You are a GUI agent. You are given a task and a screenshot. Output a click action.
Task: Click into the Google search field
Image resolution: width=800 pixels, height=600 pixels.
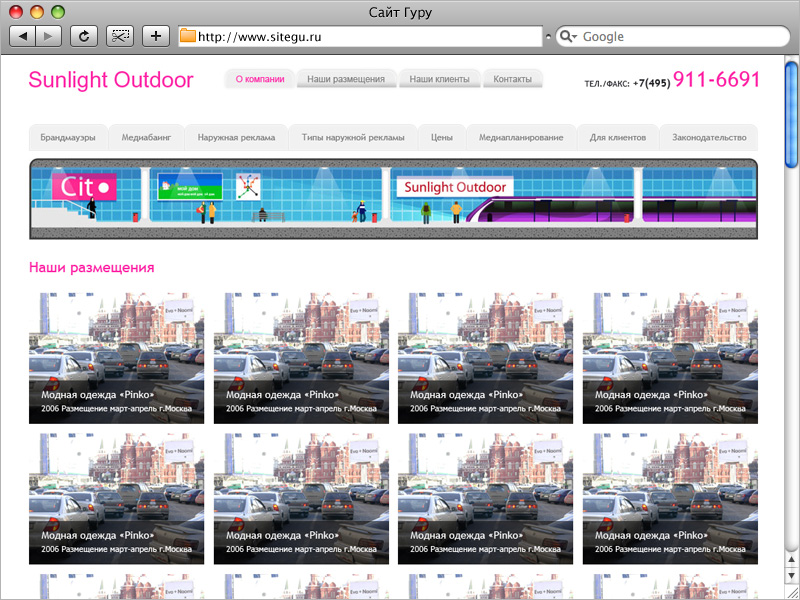[672, 37]
